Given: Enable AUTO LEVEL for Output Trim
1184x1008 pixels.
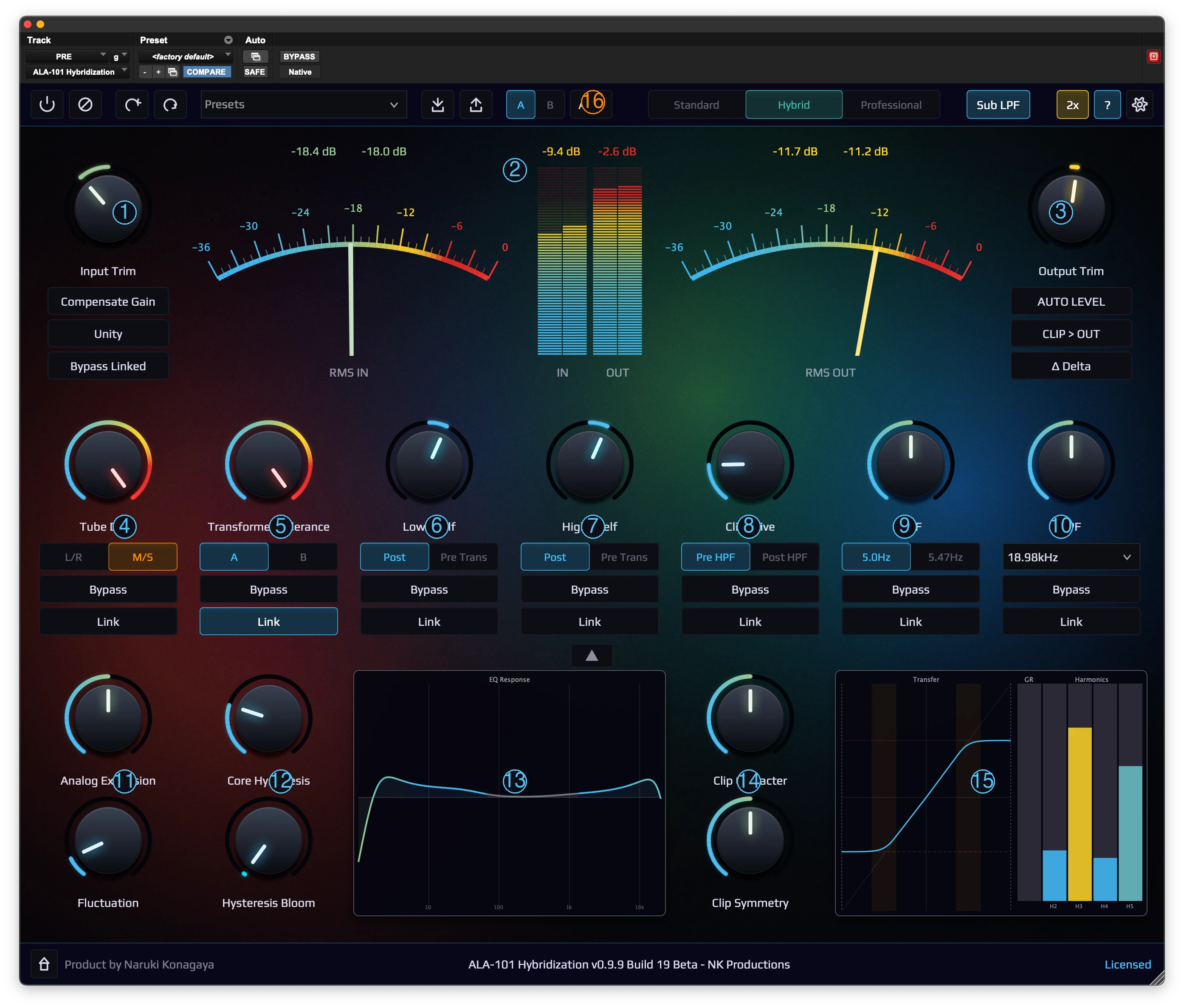Looking at the screenshot, I should click(x=1070, y=301).
